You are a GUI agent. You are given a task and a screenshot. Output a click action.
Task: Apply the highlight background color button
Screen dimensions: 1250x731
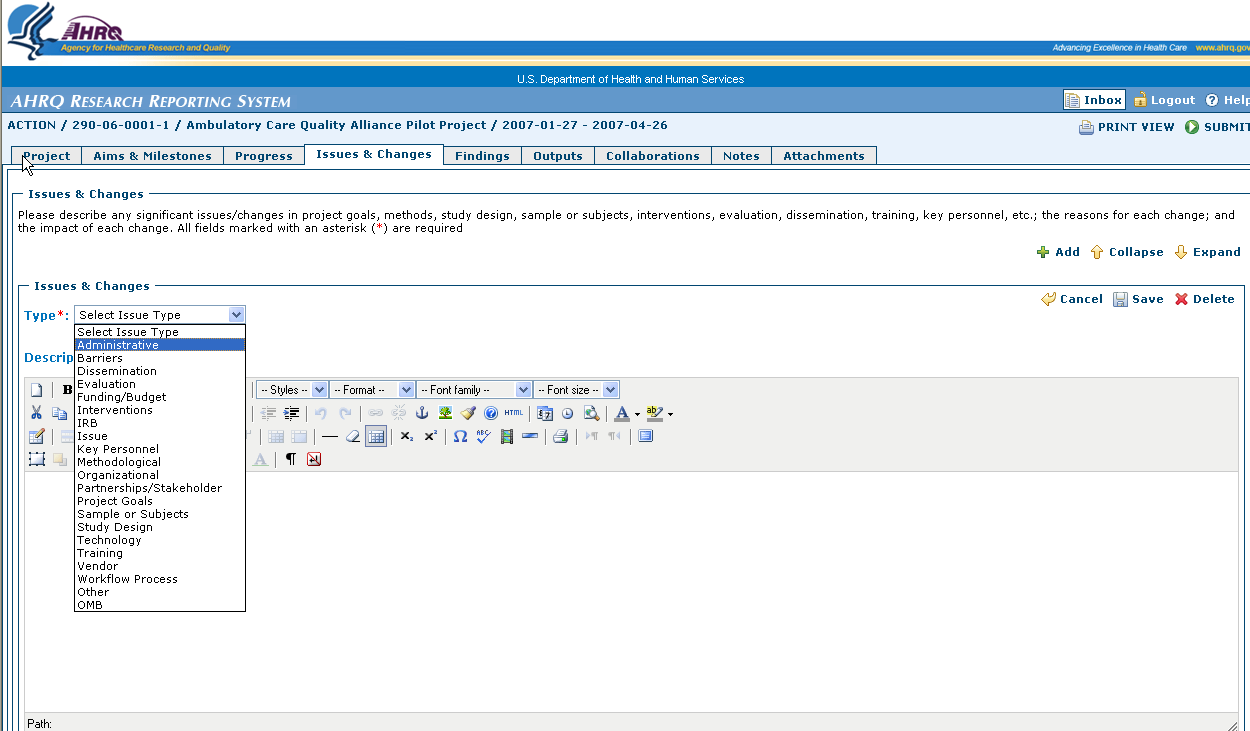coord(655,413)
